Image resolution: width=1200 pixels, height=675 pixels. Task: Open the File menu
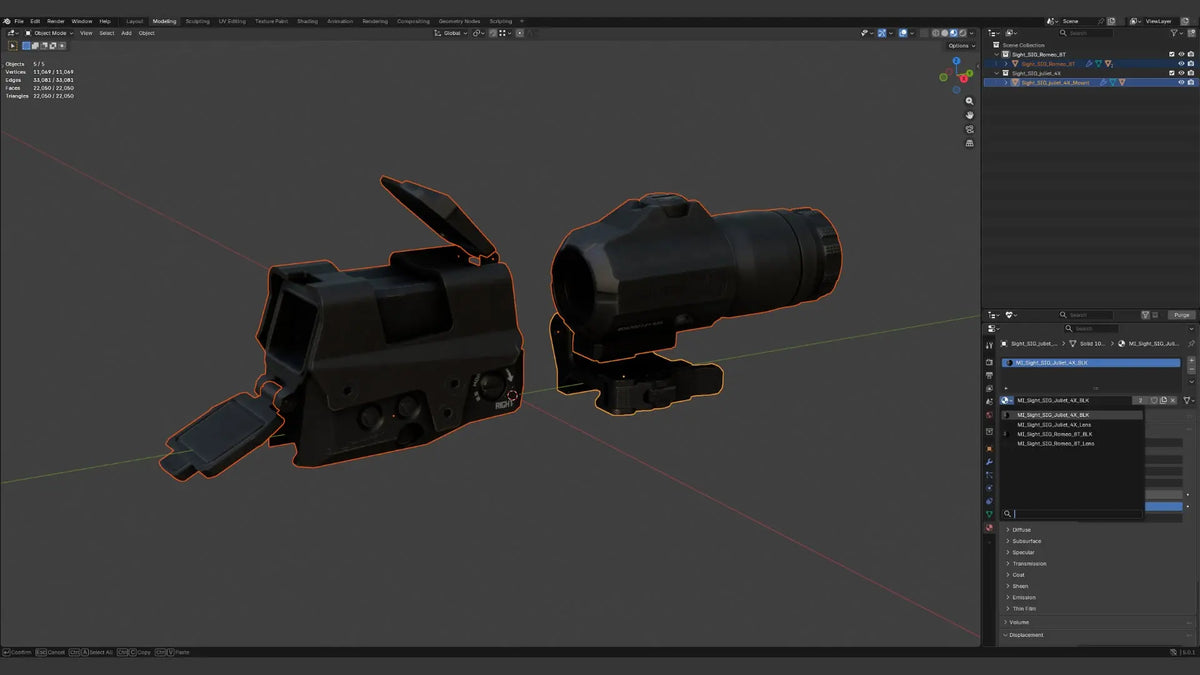tap(19, 21)
